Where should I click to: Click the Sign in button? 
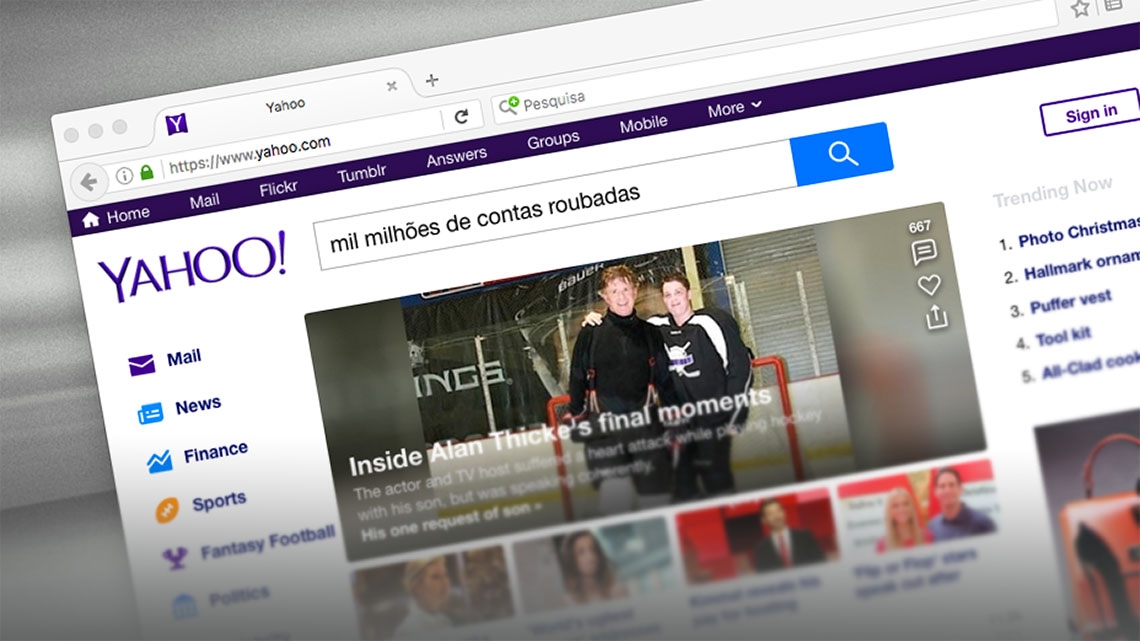pos(1091,113)
